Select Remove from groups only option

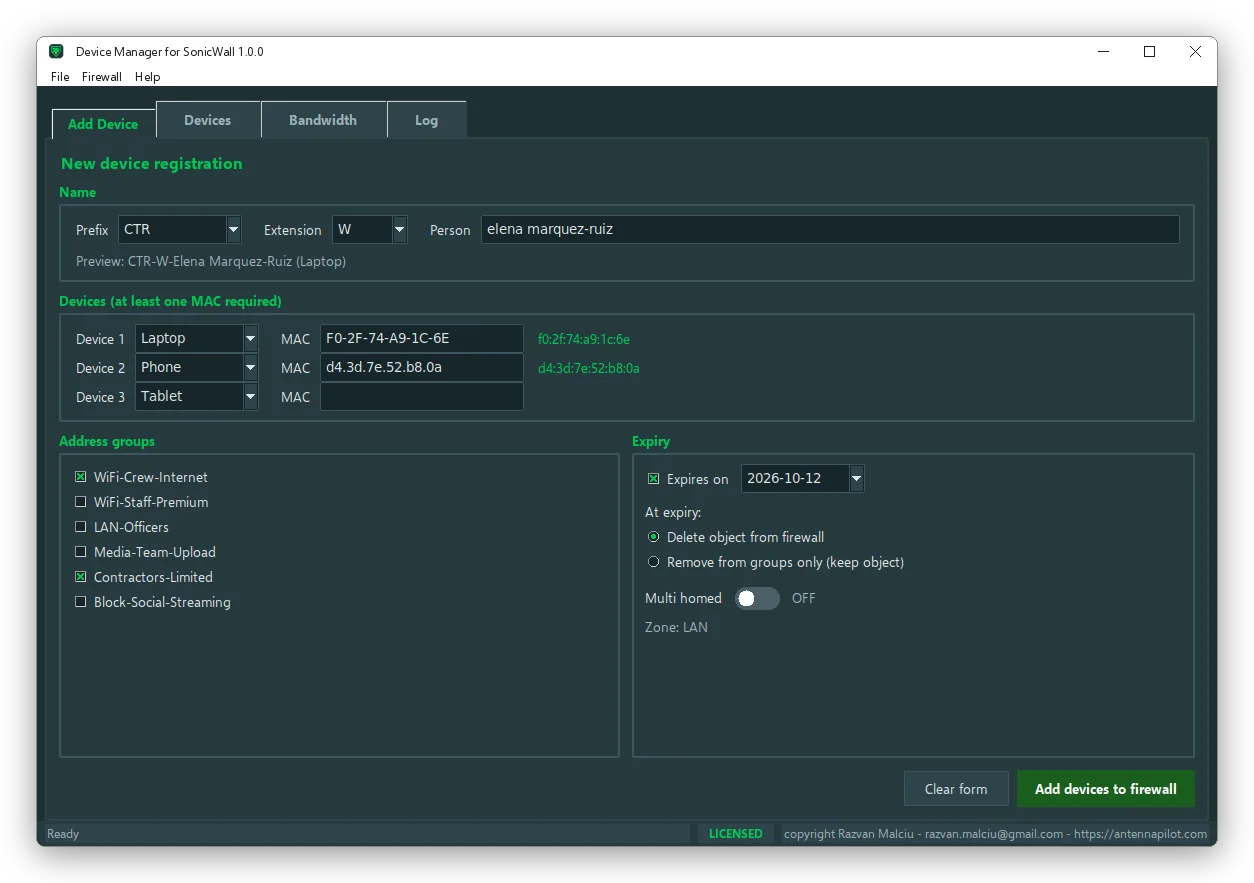[x=654, y=562]
